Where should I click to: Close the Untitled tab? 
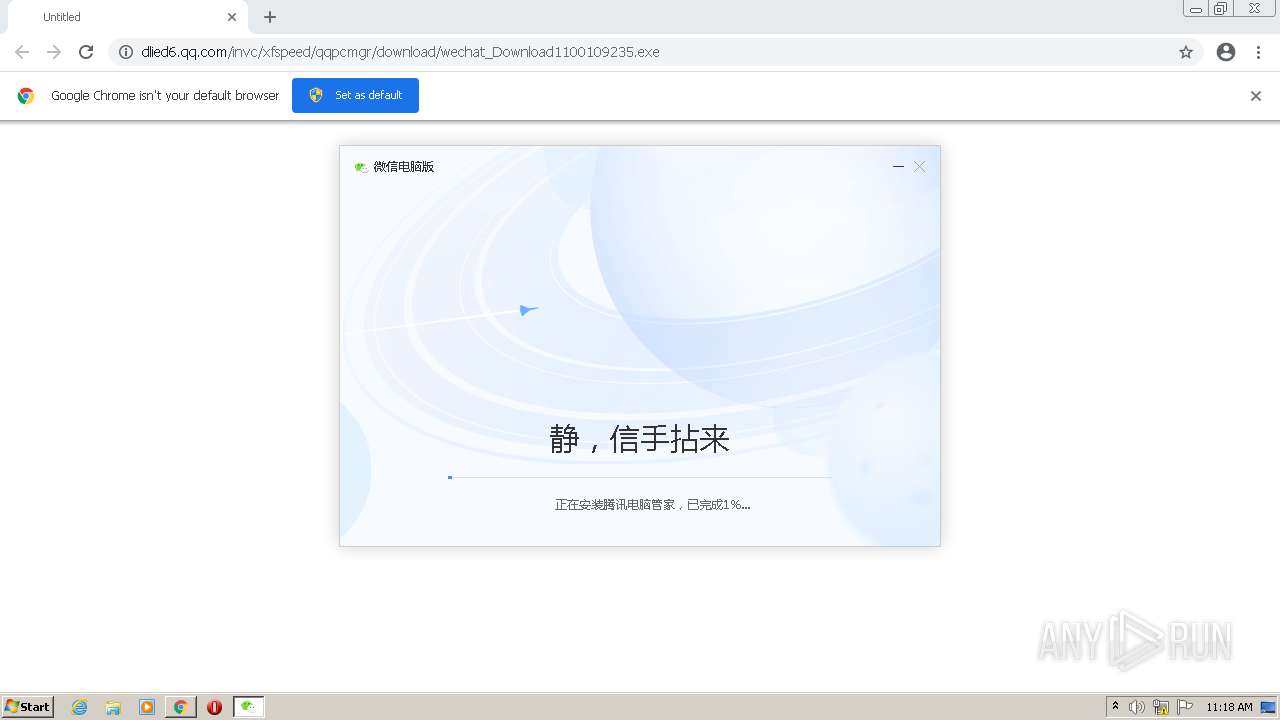[232, 17]
